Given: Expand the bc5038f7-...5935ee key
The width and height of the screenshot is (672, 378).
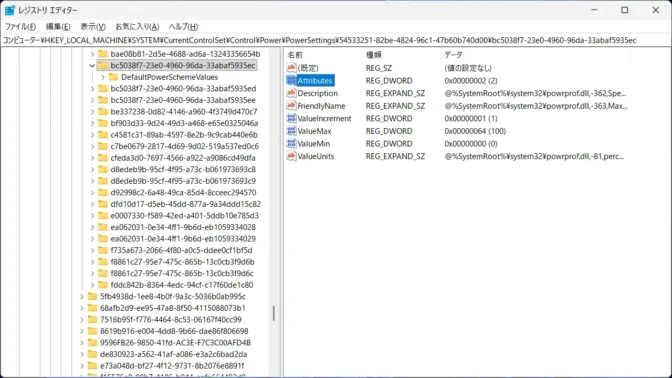Looking at the screenshot, I should tap(92, 100).
